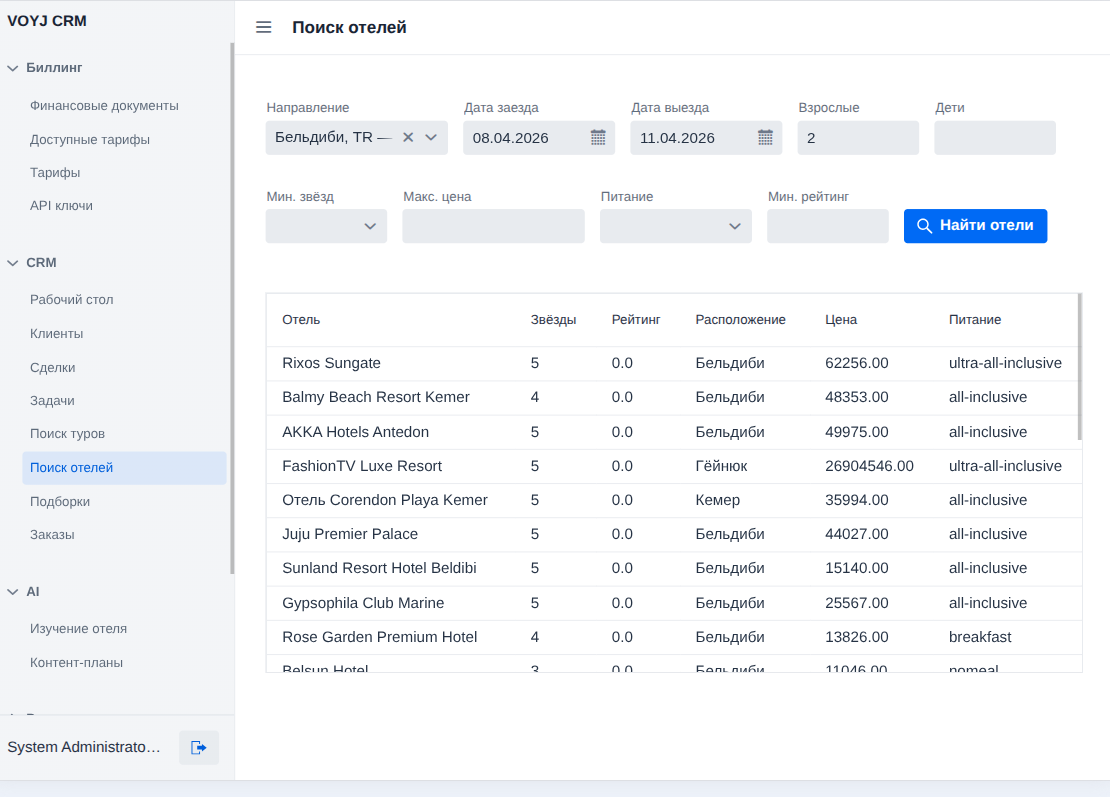The height and width of the screenshot is (797, 1110).
Task: Click the Макс. цена input field
Action: coord(493,226)
